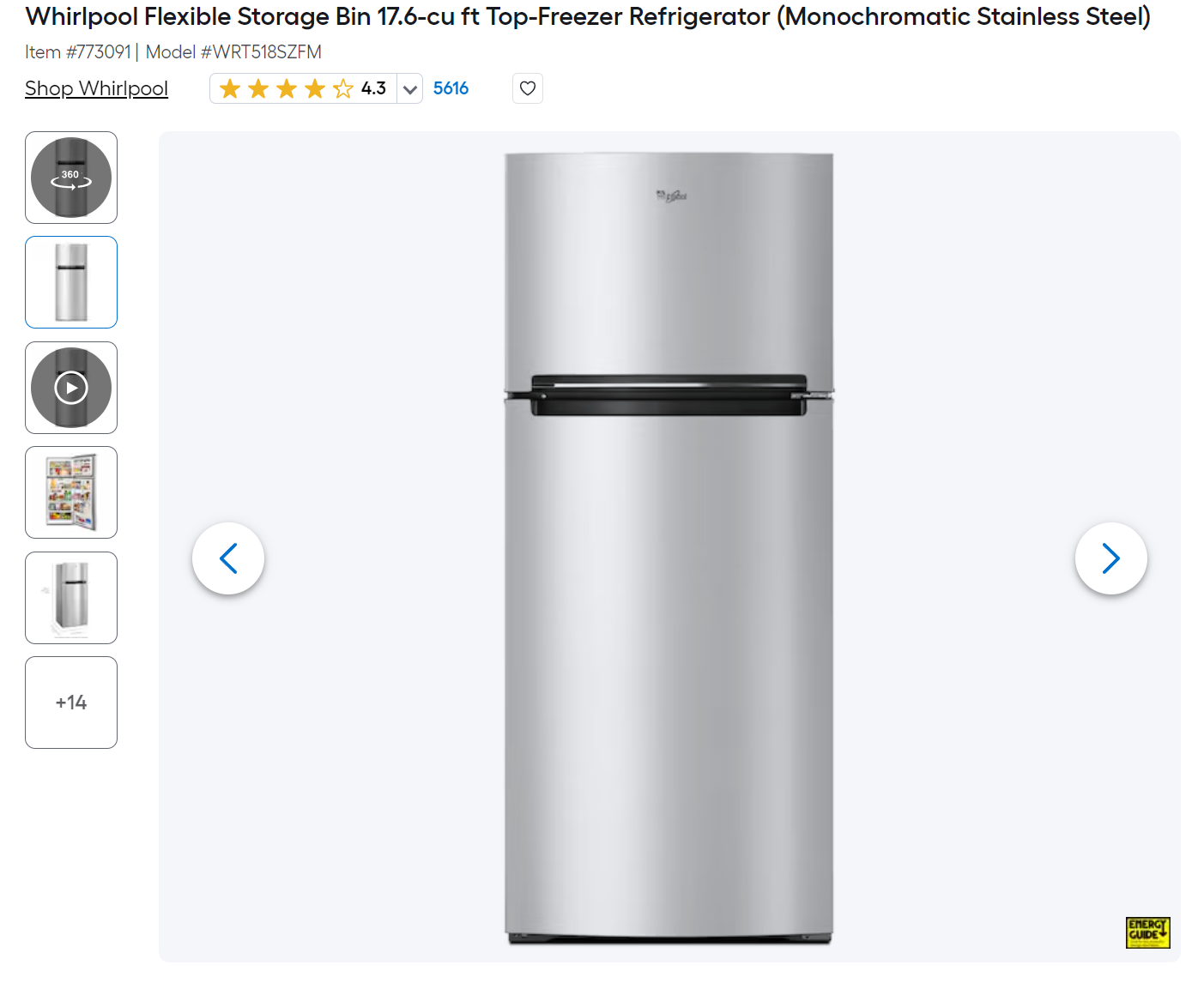Click the main refrigerator product image
The width and height of the screenshot is (1204, 983).
click(669, 549)
